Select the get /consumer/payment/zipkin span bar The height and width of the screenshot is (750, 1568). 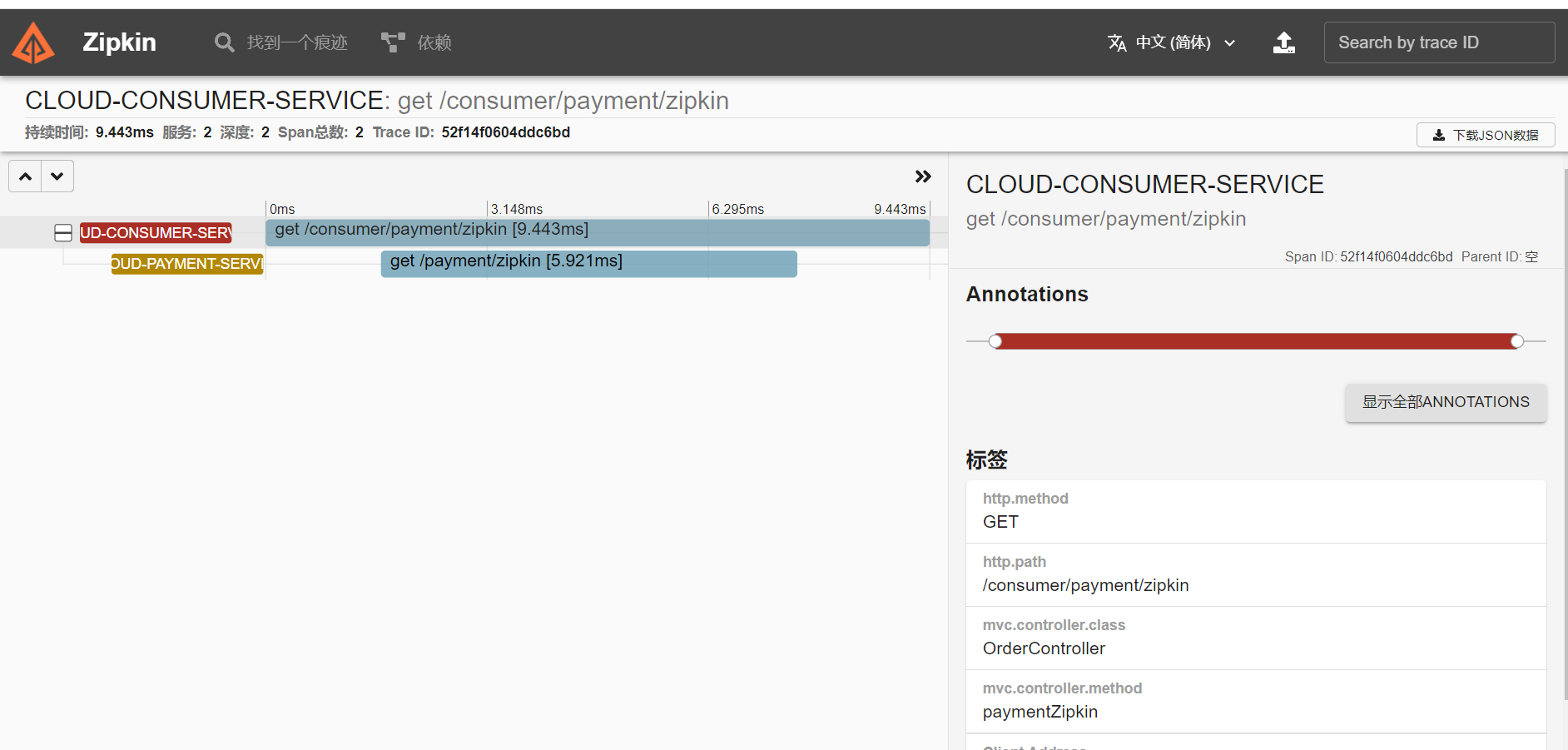click(x=598, y=232)
